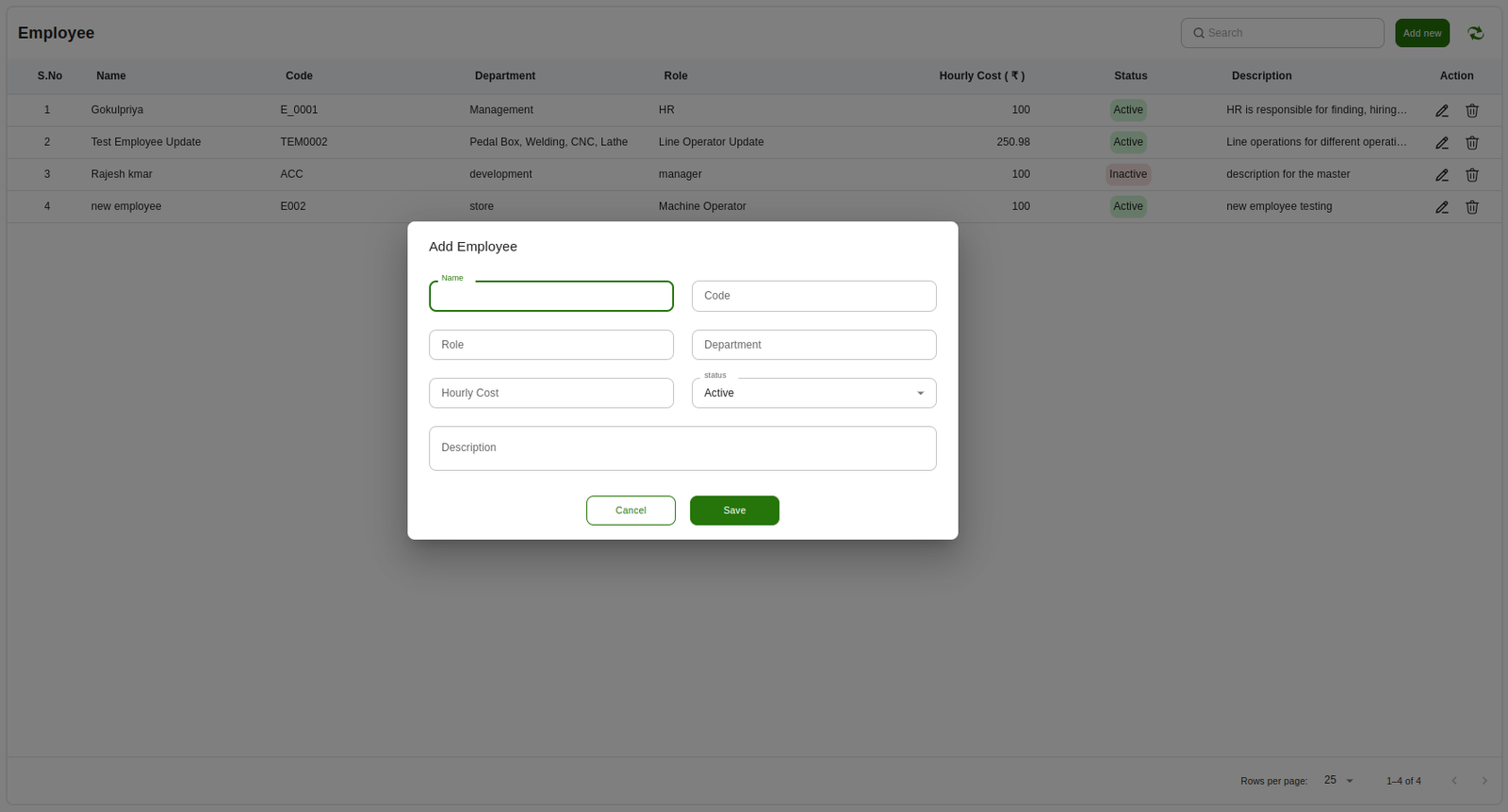This screenshot has width=1508, height=812.
Task: Click the green refresh icon
Action: [1475, 33]
